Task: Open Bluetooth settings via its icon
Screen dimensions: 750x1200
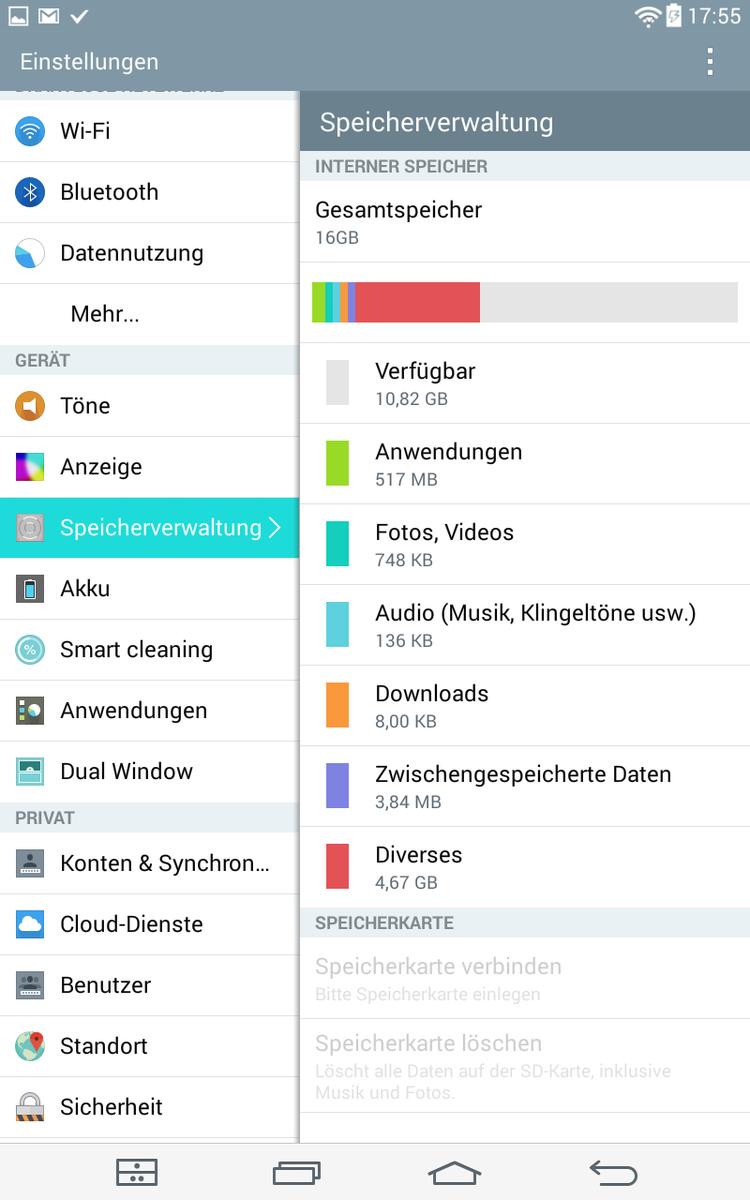Action: pyautogui.click(x=30, y=192)
